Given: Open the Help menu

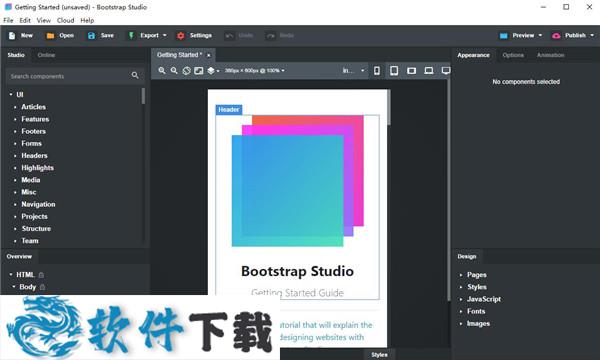Looking at the screenshot, I should coord(87,20).
